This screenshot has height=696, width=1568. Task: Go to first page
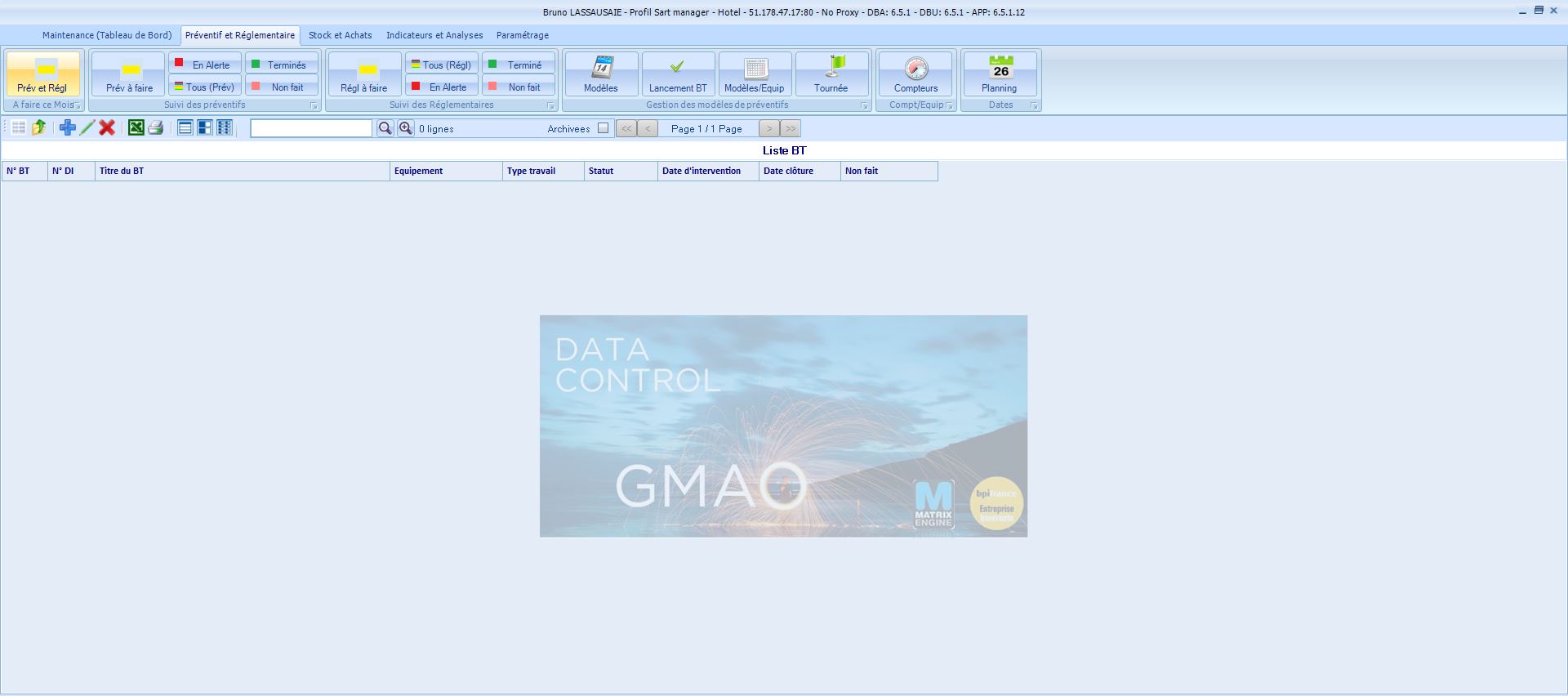(626, 128)
